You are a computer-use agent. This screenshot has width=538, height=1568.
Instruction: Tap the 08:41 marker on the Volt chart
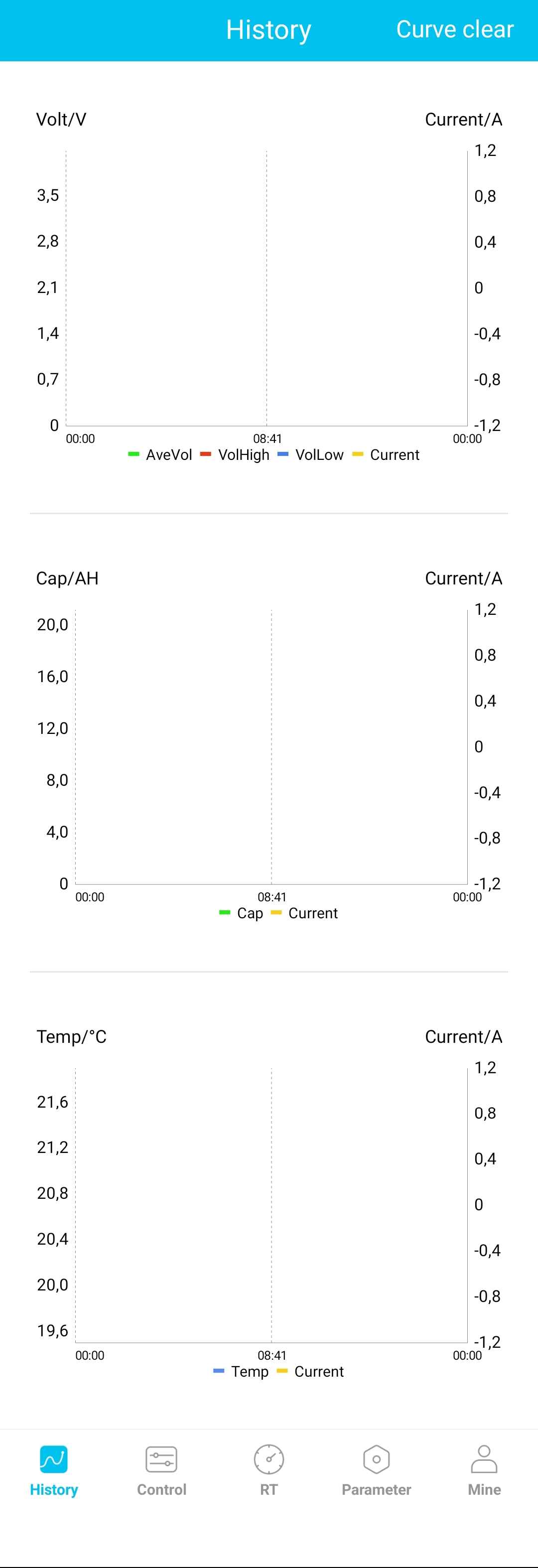click(267, 438)
